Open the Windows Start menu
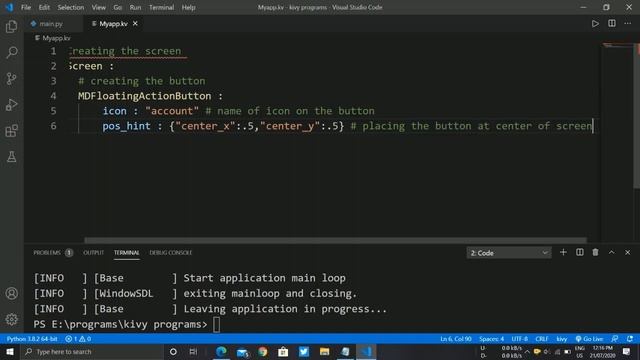The height and width of the screenshot is (360, 640). [10, 351]
